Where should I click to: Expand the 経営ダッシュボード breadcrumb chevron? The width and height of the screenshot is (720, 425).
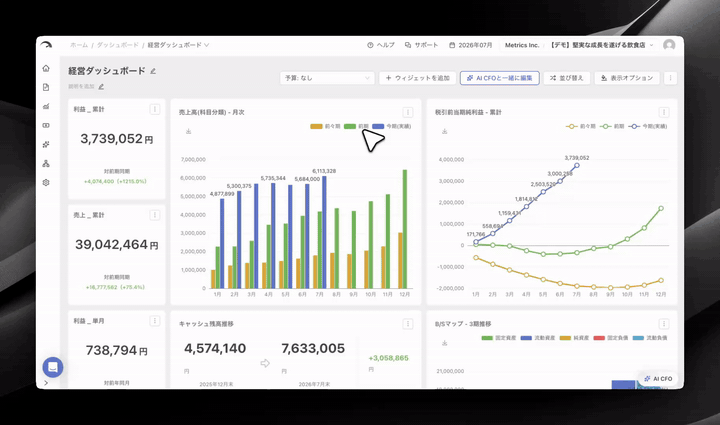[207, 45]
